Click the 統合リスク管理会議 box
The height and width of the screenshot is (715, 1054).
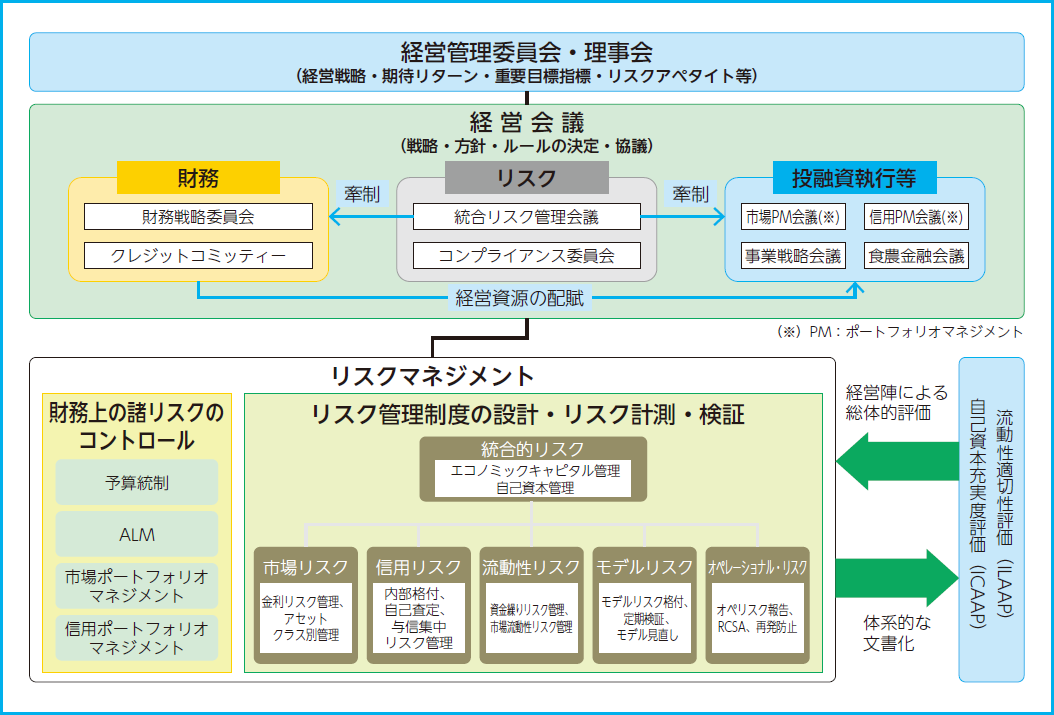click(526, 216)
